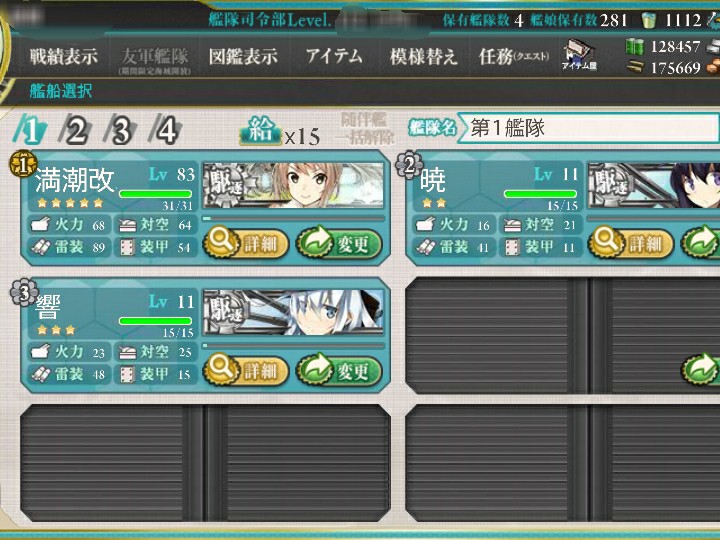Click slot 1 flagship badge on 満潮改
The width and height of the screenshot is (720, 540).
point(22,164)
